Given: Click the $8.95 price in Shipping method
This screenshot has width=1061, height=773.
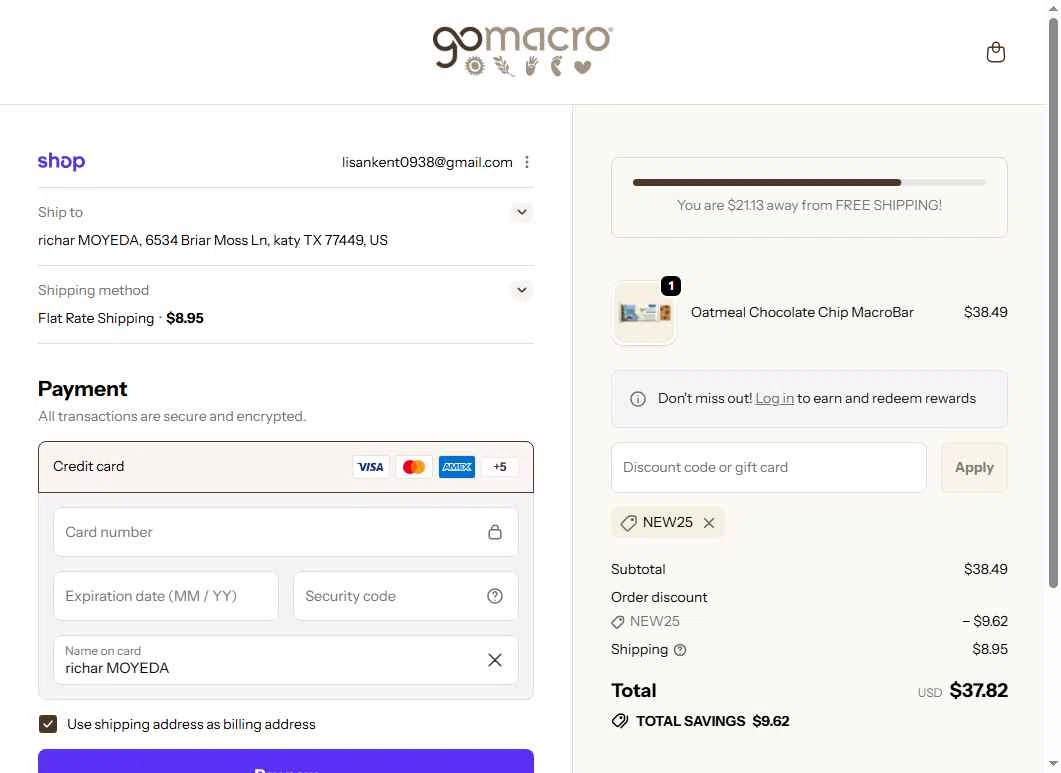Looking at the screenshot, I should click(x=185, y=318).
